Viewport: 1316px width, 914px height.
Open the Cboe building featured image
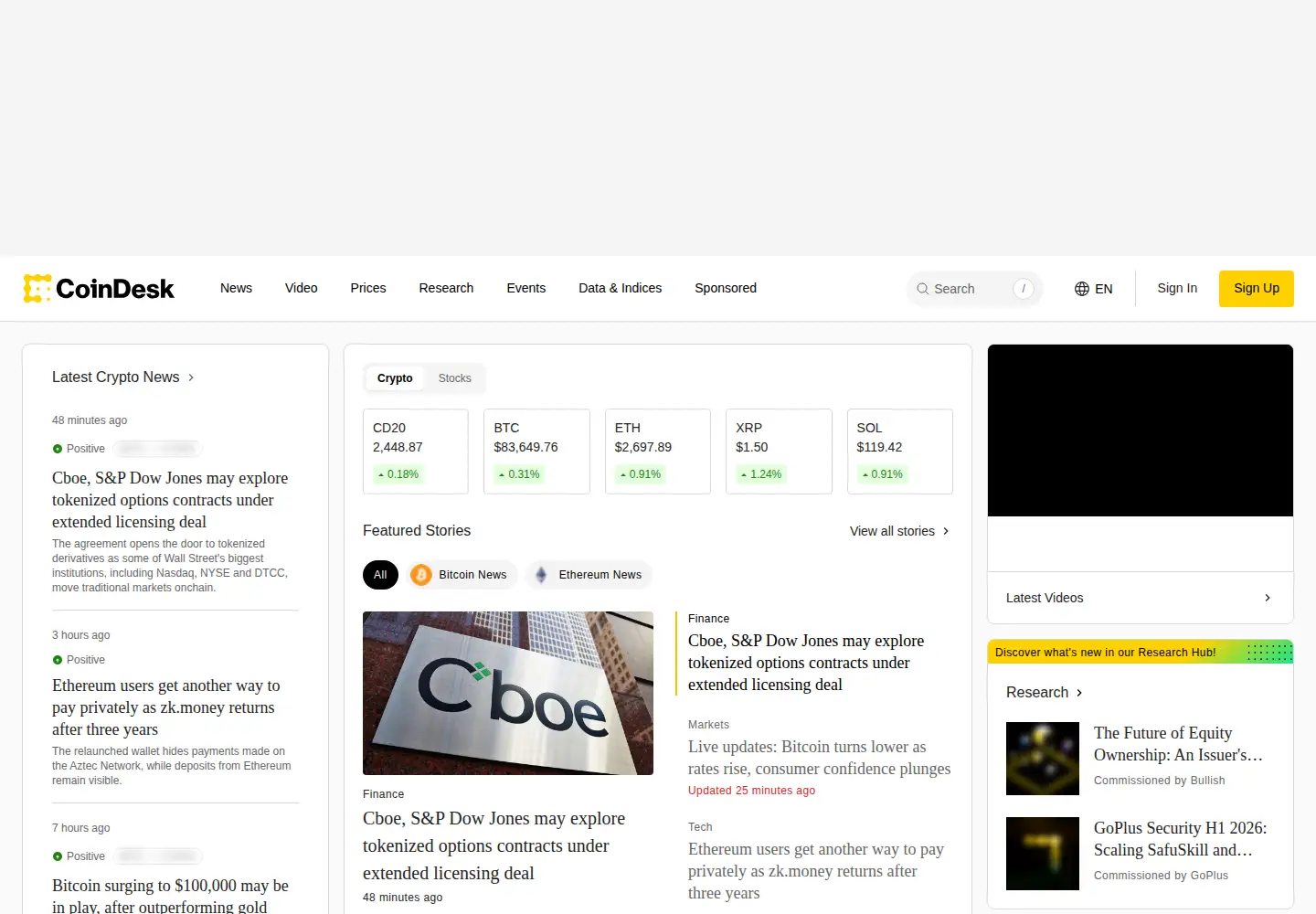click(x=508, y=693)
